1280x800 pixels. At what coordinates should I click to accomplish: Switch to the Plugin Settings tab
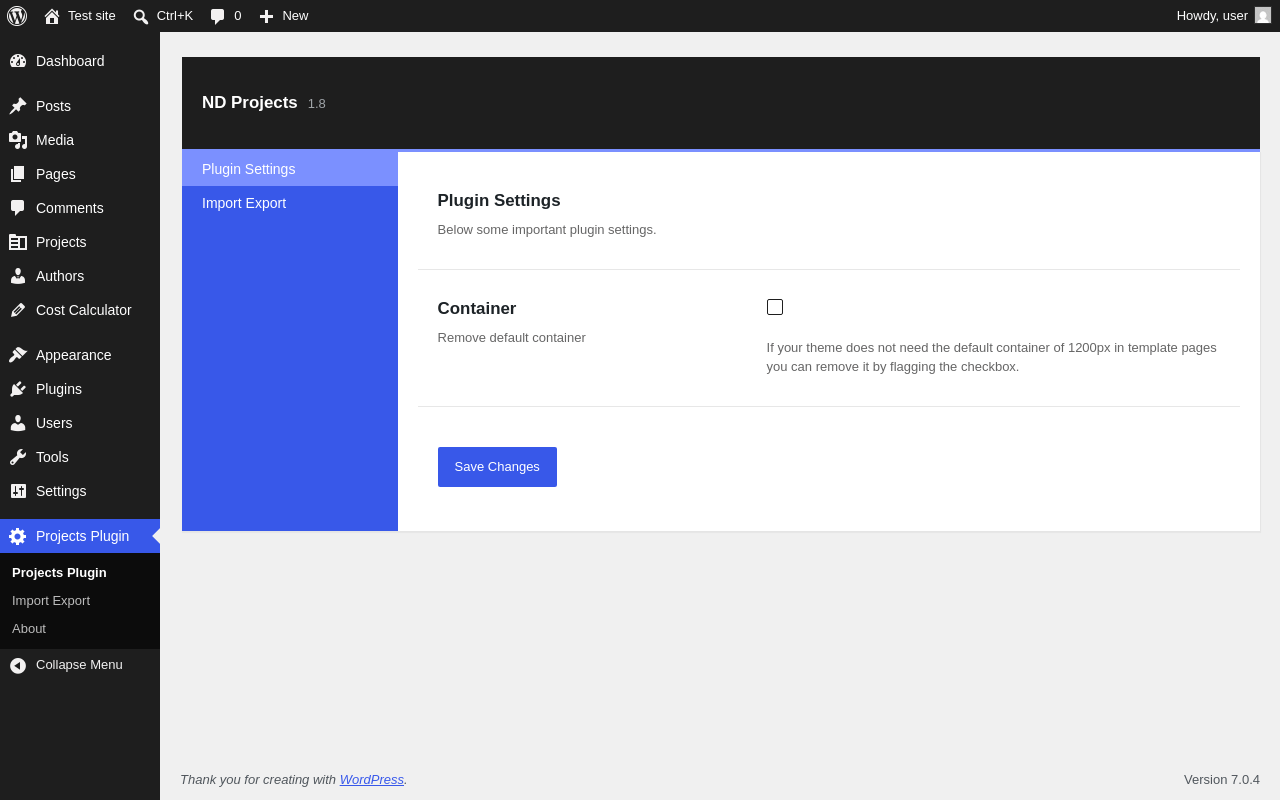290,169
